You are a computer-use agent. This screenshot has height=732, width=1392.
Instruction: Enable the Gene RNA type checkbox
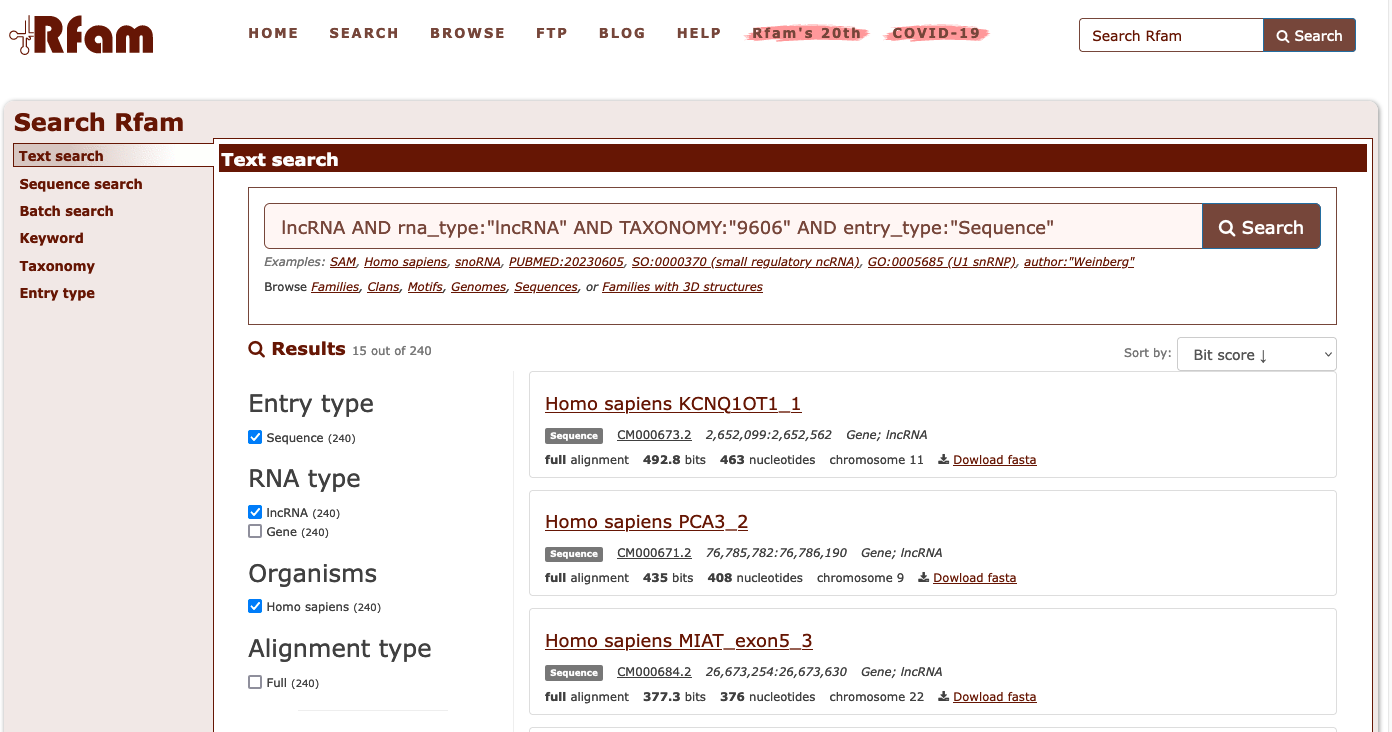(x=255, y=531)
